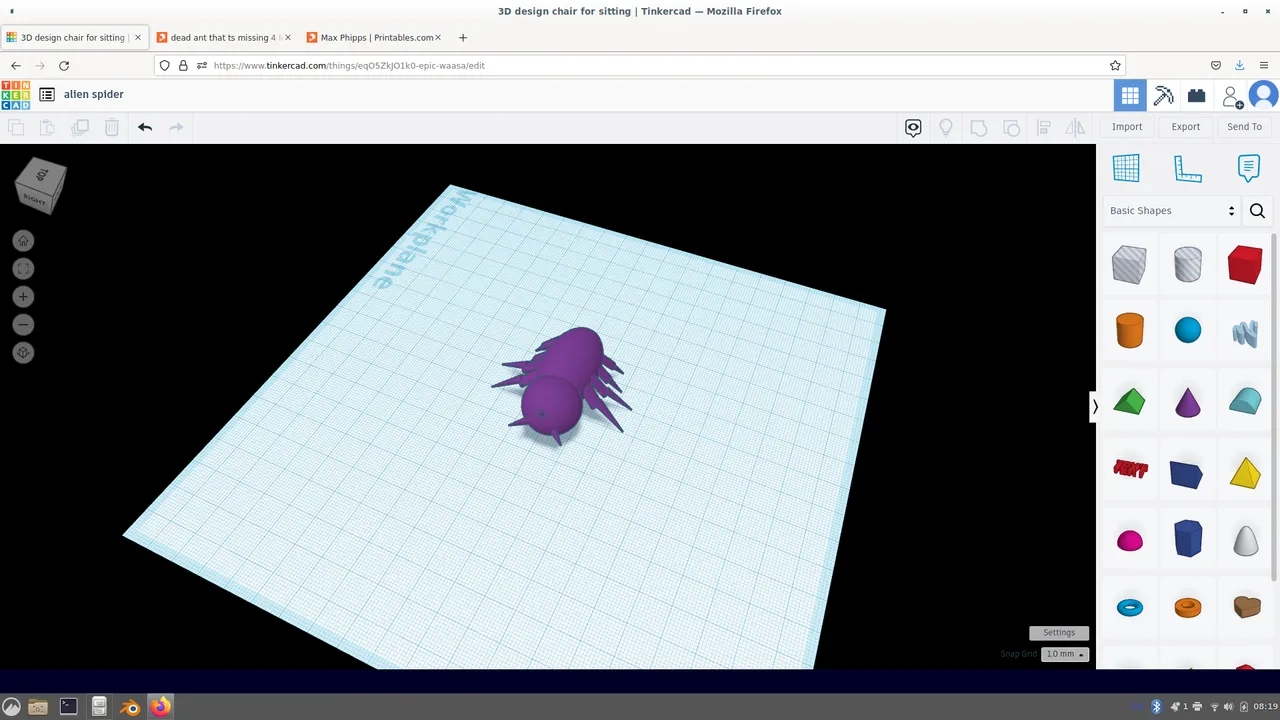Activate the 3D design grid view button
The image size is (1280, 720).
(1130, 96)
